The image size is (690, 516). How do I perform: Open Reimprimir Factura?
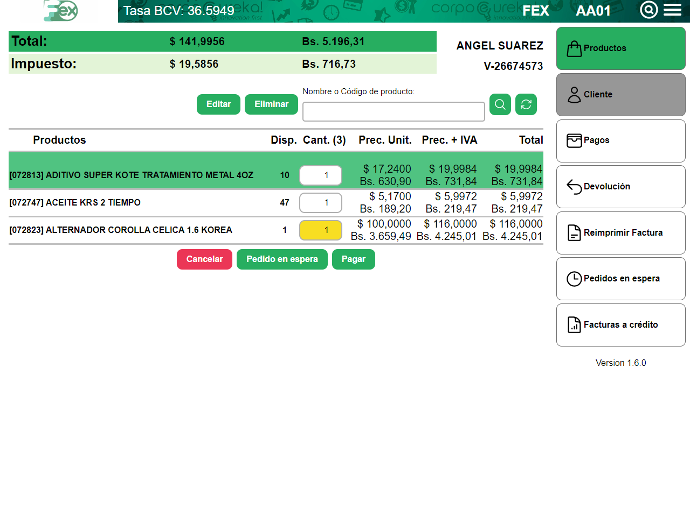620,233
